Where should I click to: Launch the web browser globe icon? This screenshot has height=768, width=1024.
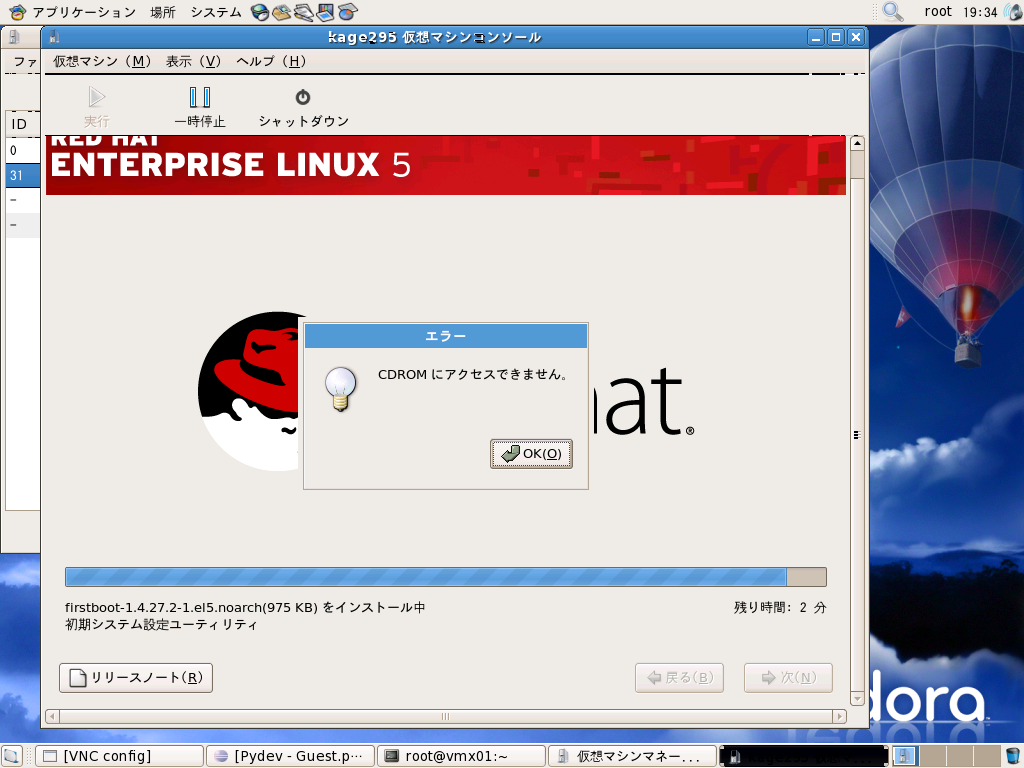coord(260,12)
